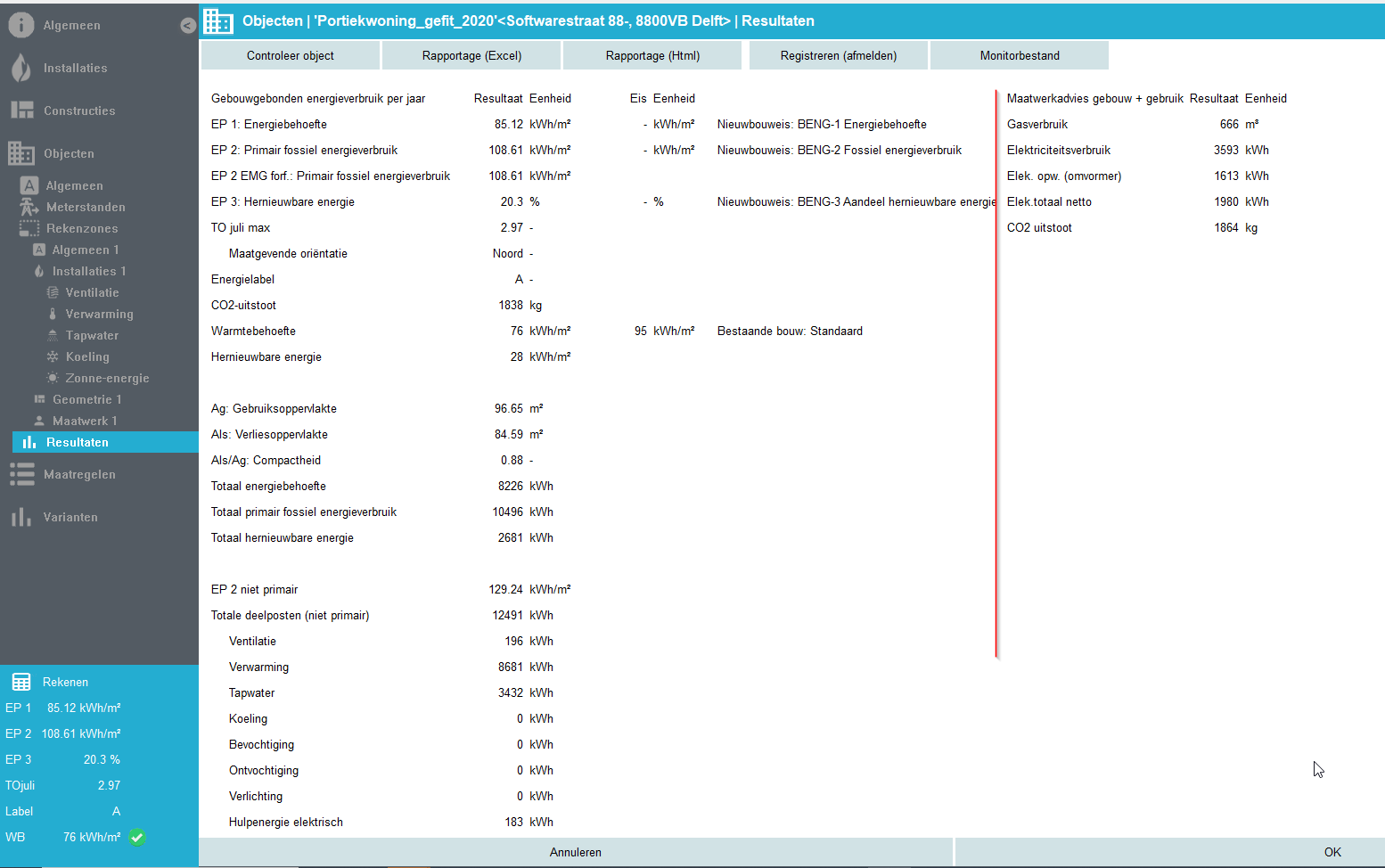Click the Zonne-energie sun icon
The height and width of the screenshot is (868, 1385).
point(53,378)
